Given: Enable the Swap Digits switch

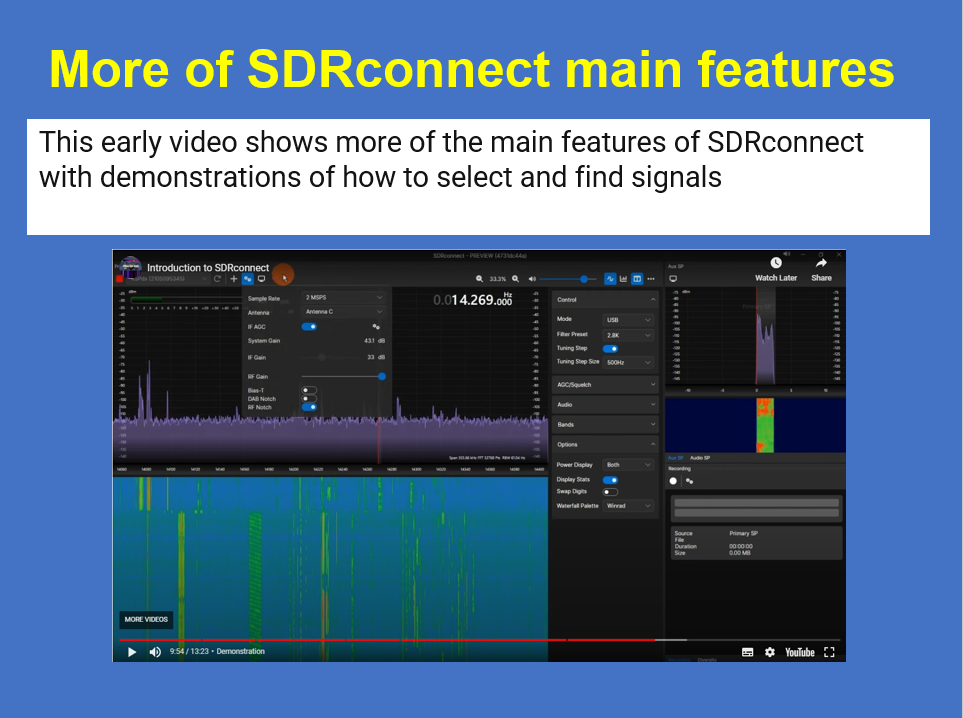Looking at the screenshot, I should [x=610, y=491].
